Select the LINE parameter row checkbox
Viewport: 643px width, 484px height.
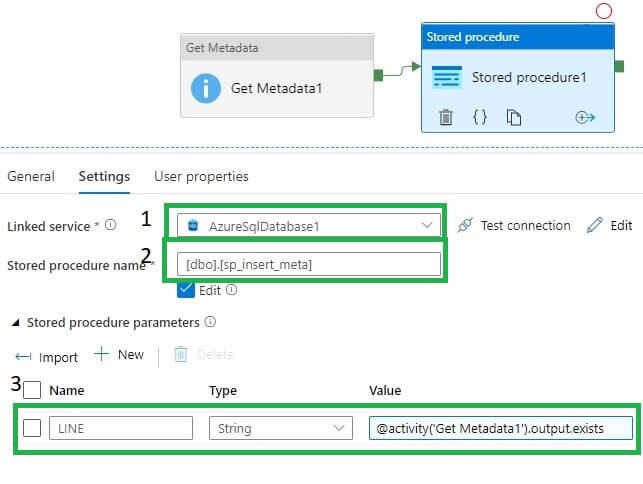(32, 428)
